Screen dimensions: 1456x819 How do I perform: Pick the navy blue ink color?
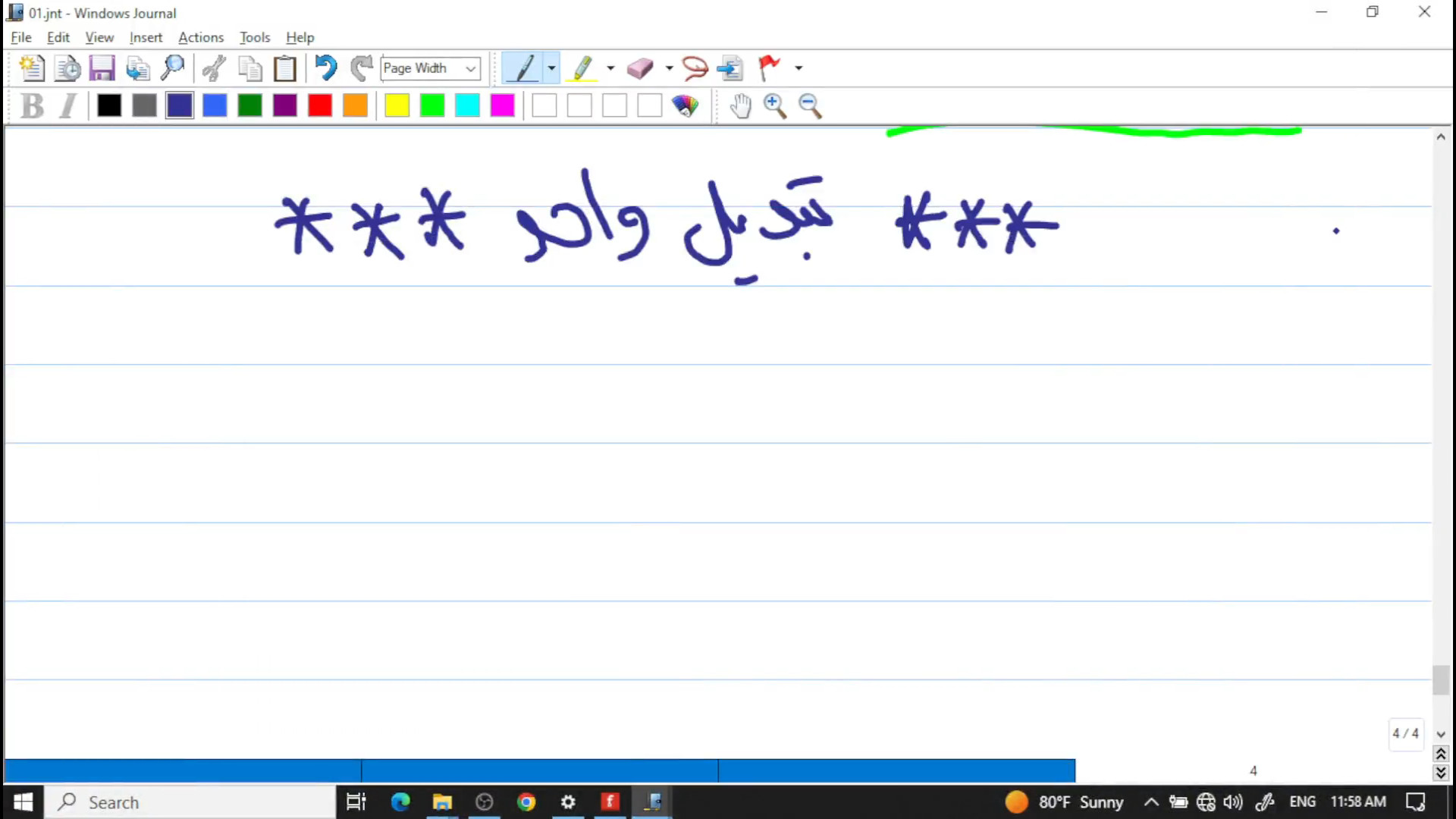point(180,105)
